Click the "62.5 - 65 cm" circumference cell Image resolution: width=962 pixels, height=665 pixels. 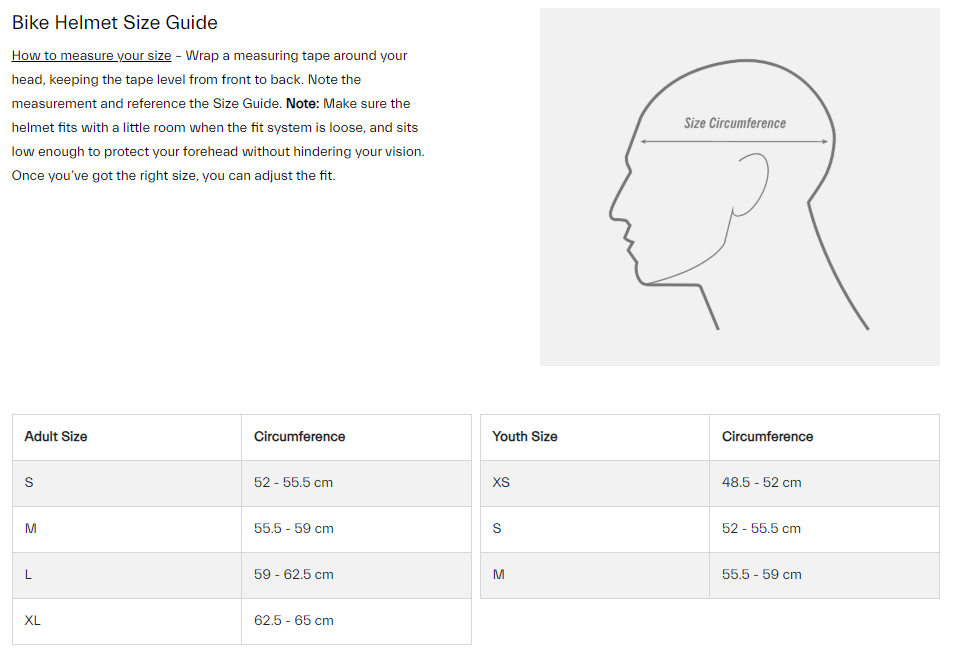[293, 621]
